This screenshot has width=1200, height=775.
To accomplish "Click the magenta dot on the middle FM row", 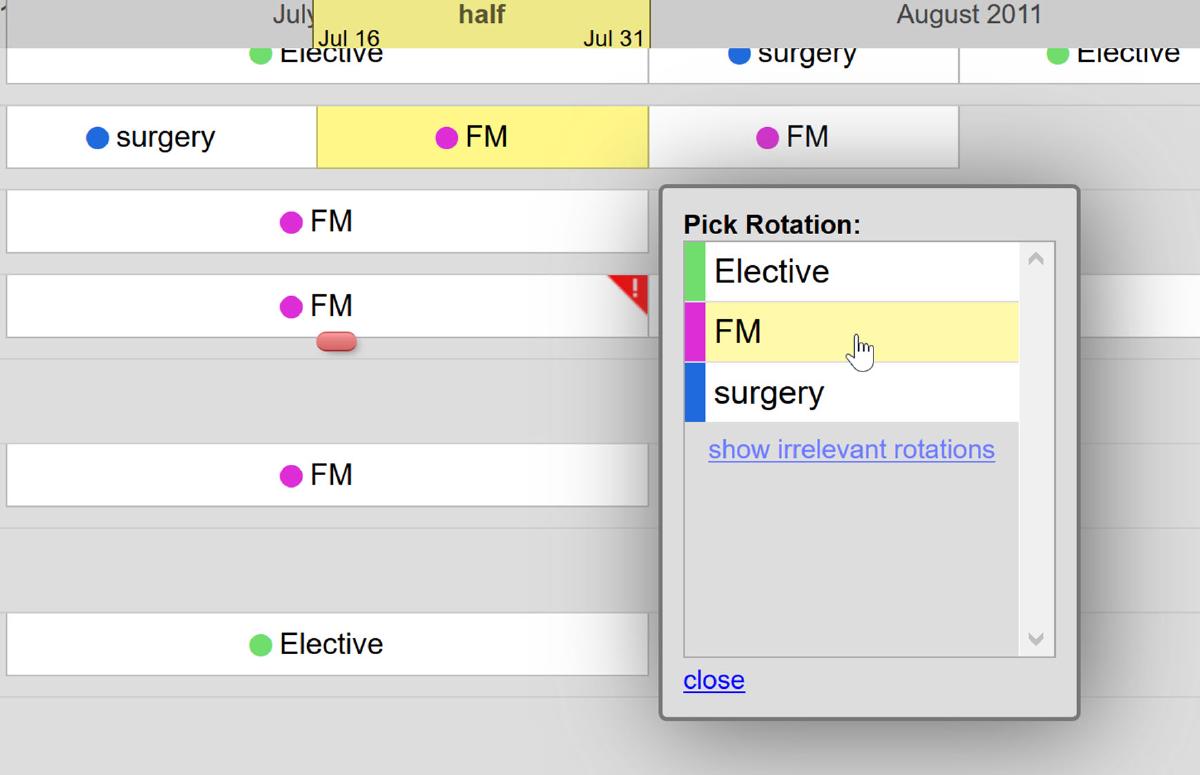I will pos(292,306).
